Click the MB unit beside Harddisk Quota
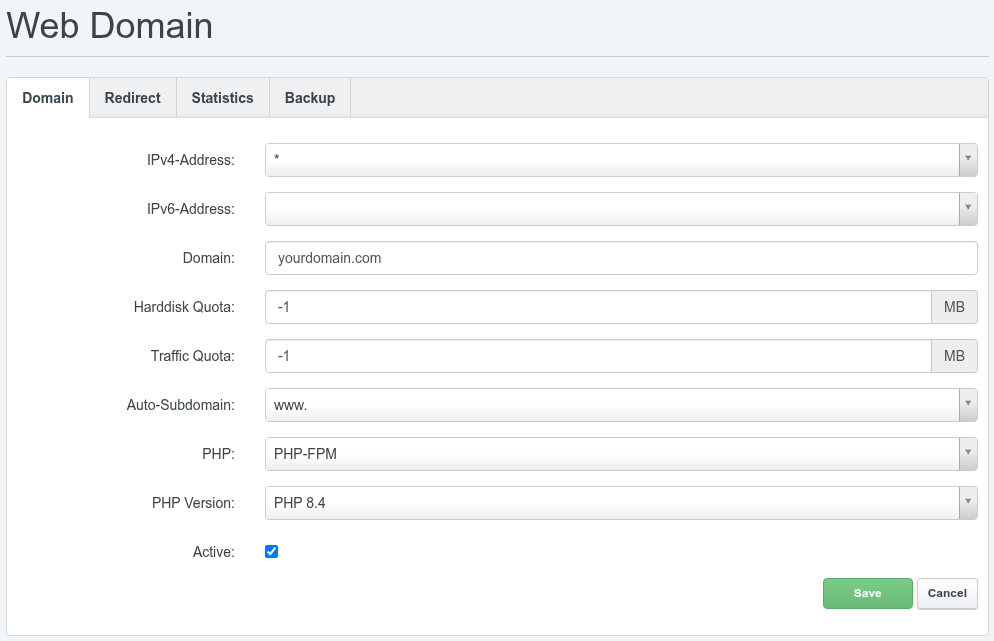The height and width of the screenshot is (641, 994). pyautogui.click(x=954, y=307)
